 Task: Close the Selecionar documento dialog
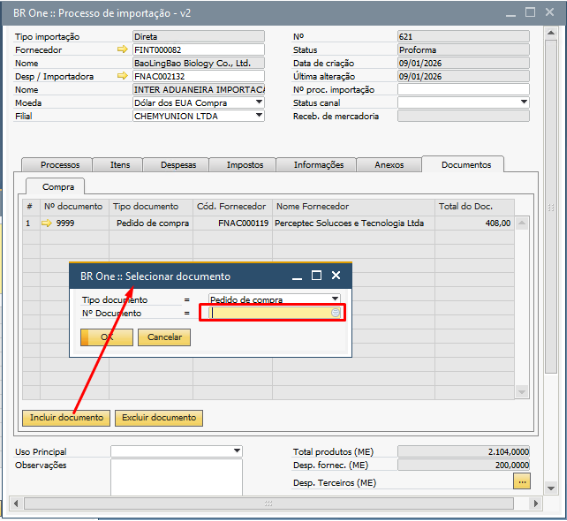[336, 276]
